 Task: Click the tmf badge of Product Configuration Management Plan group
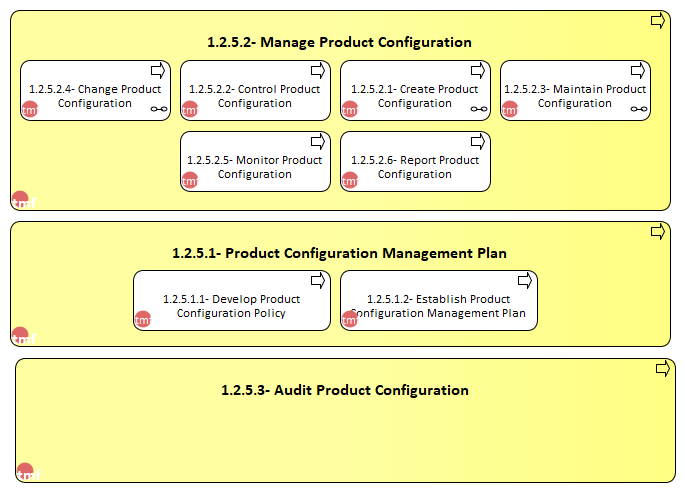click(x=23, y=336)
